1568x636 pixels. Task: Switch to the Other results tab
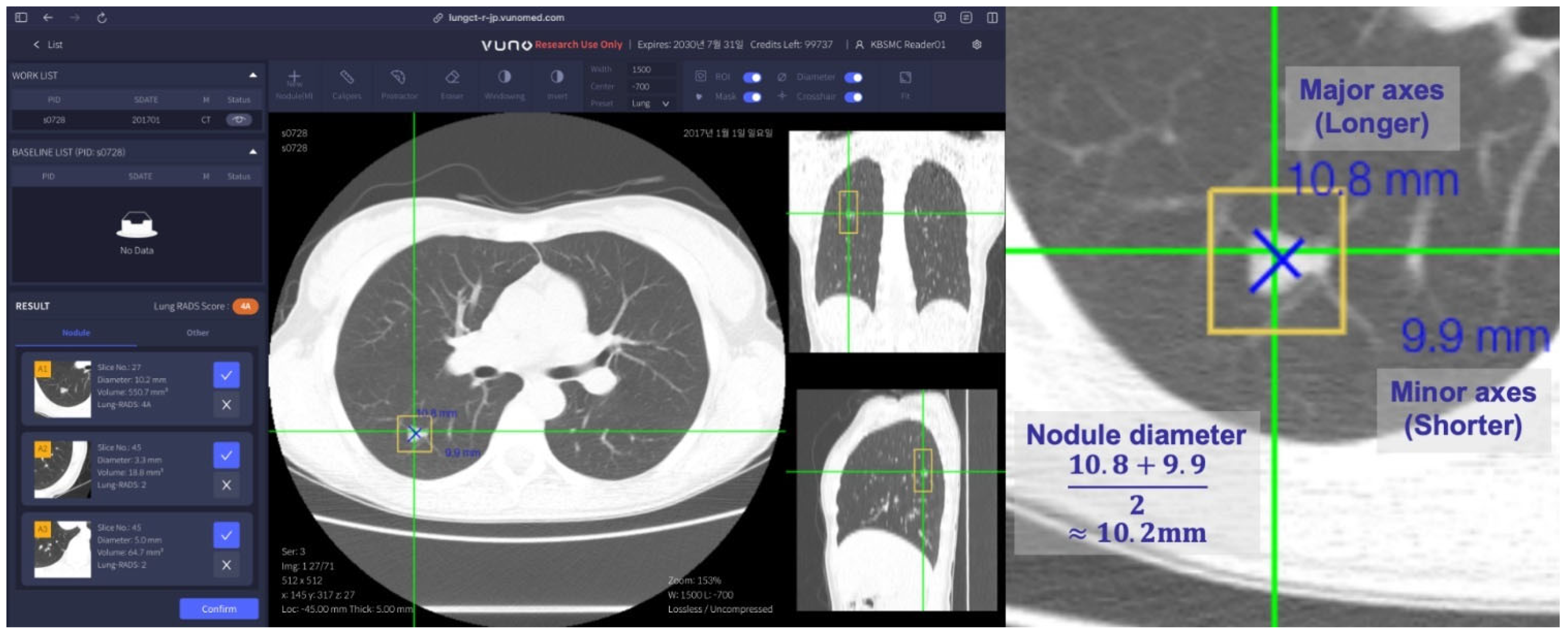197,333
